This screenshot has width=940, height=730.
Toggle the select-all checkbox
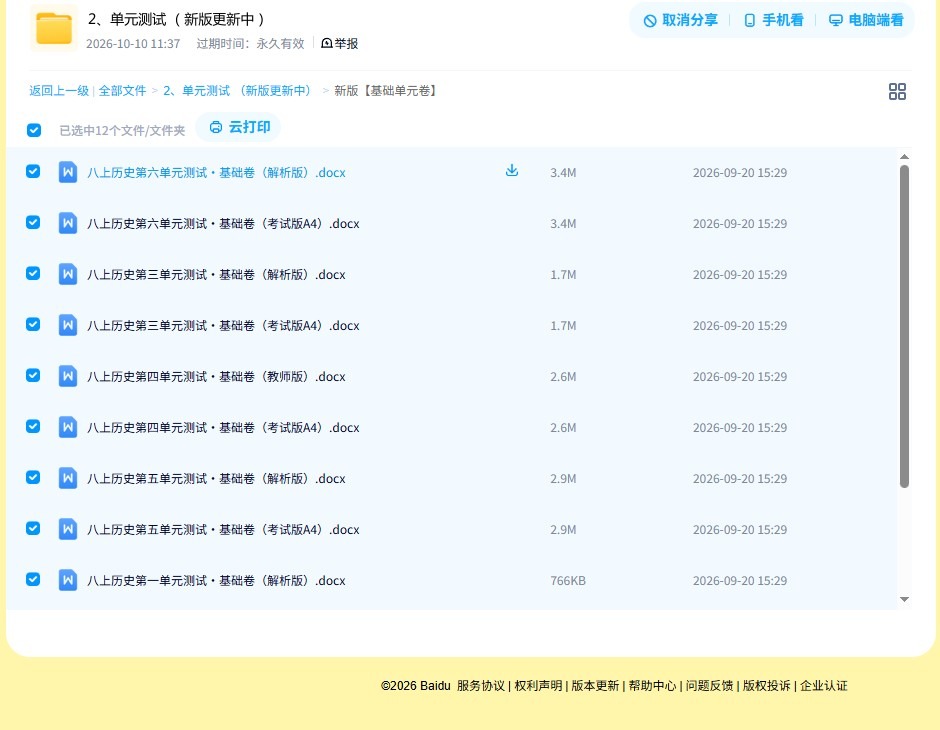(34, 130)
